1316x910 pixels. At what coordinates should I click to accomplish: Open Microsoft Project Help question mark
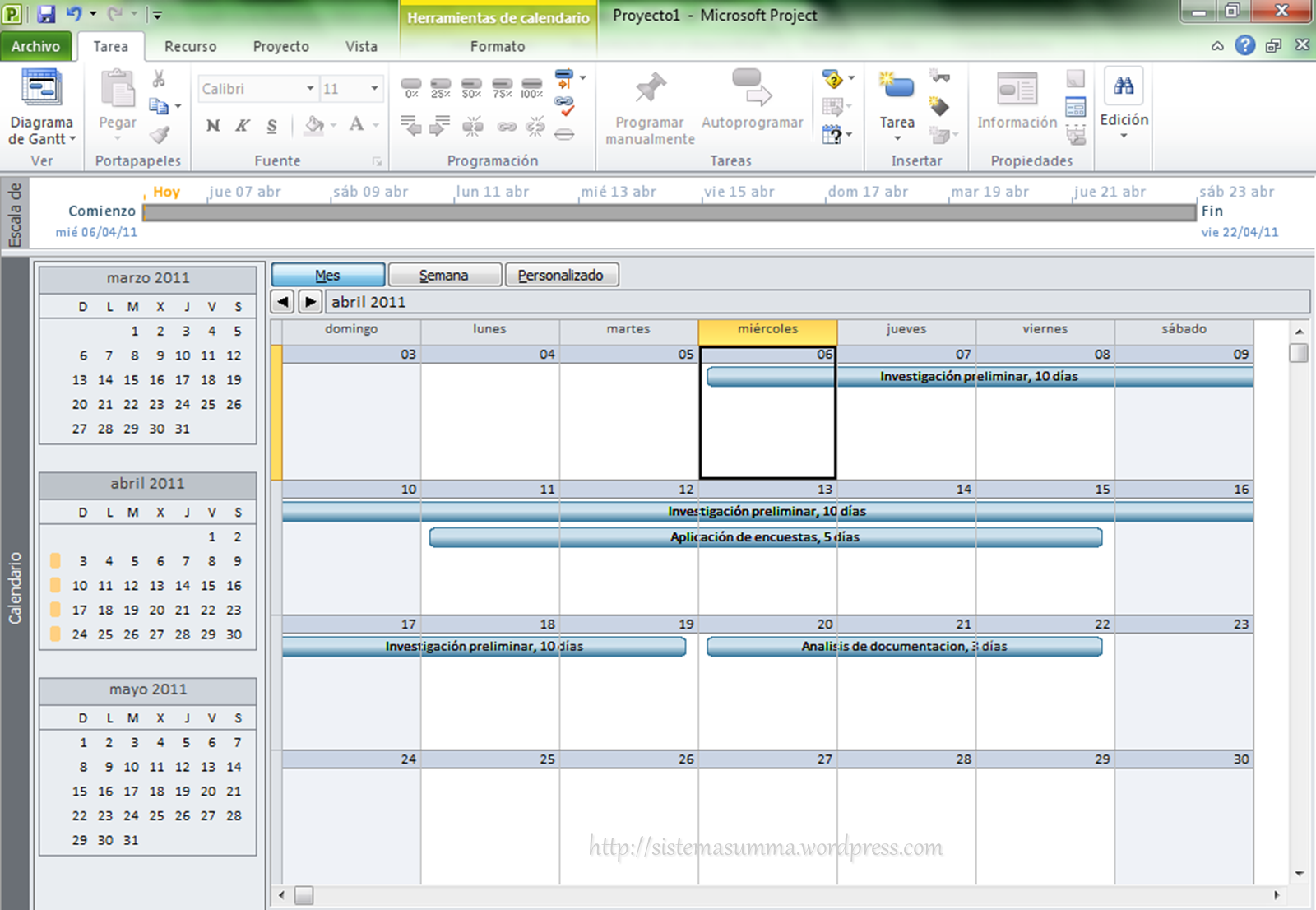point(1245,46)
